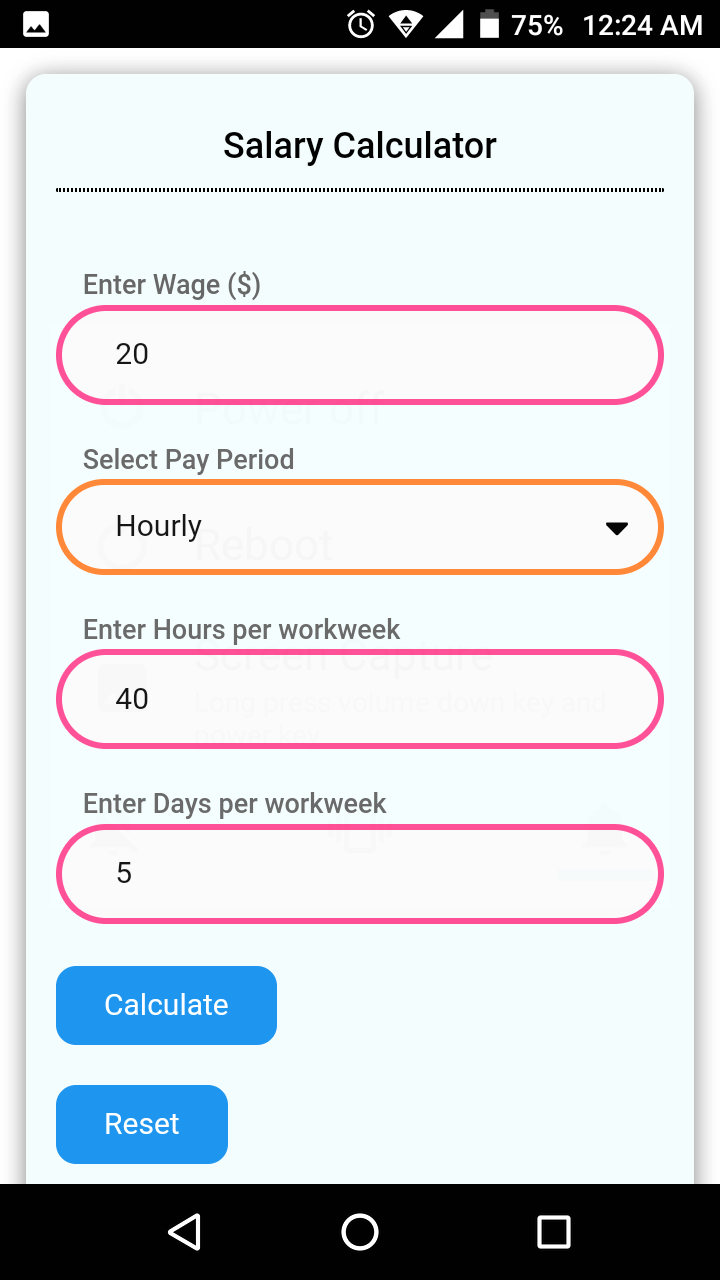Tap the Hours per workweek field

(360, 699)
